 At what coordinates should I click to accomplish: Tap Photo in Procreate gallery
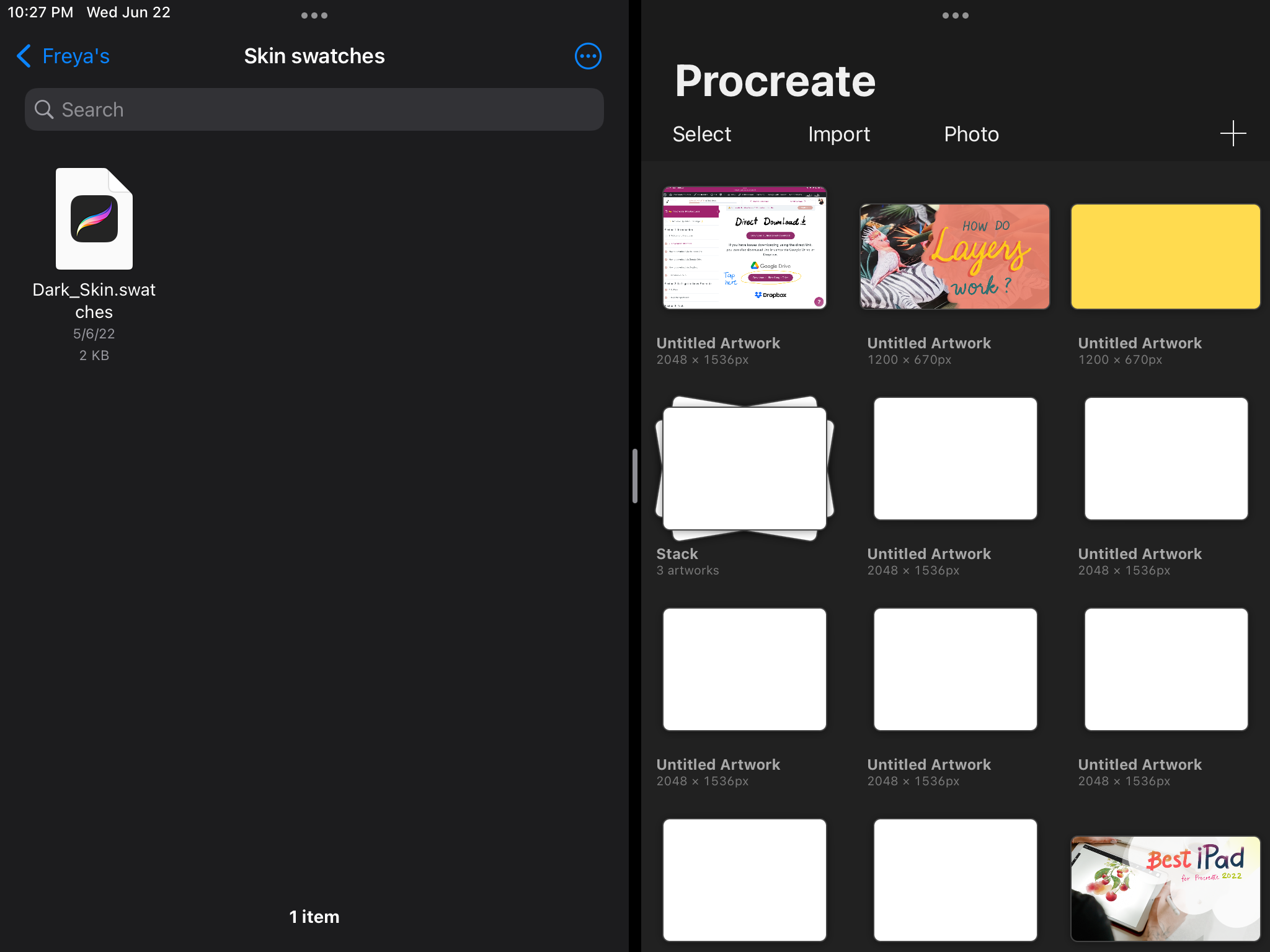click(x=971, y=134)
